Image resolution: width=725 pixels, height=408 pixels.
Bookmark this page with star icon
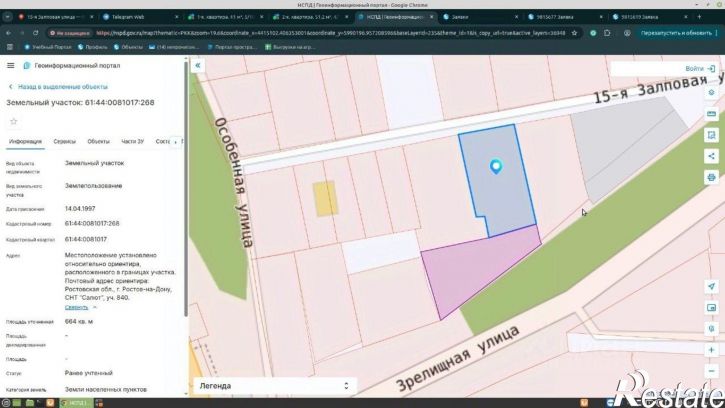point(574,33)
